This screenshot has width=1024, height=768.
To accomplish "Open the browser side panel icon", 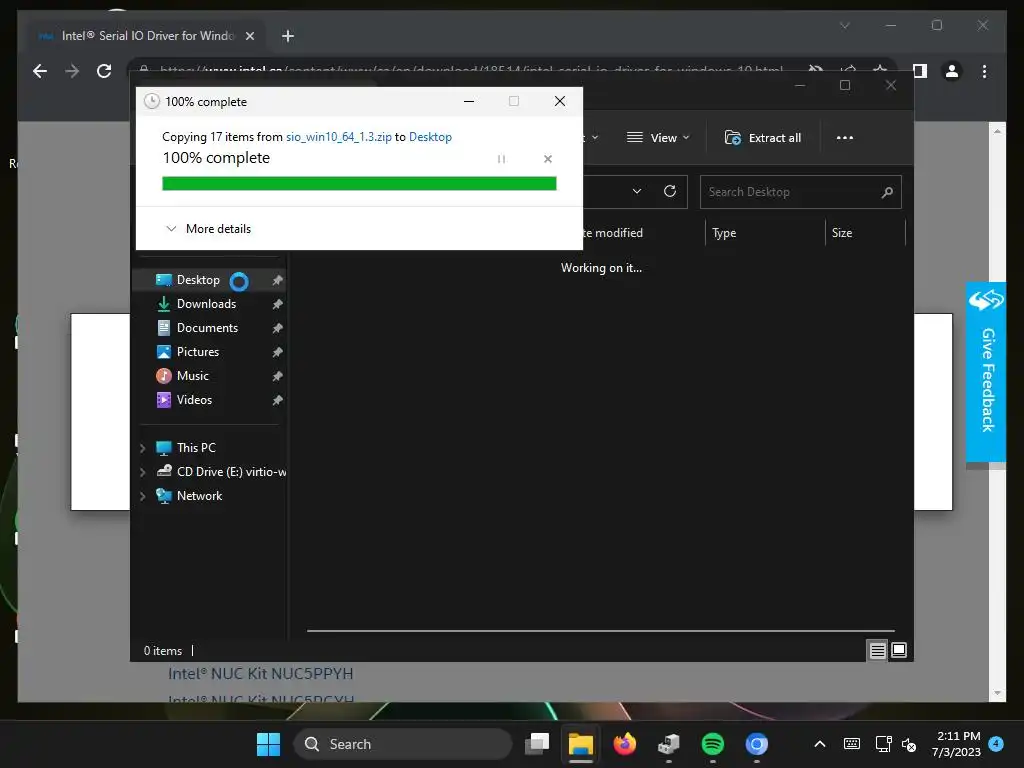I will 920,71.
